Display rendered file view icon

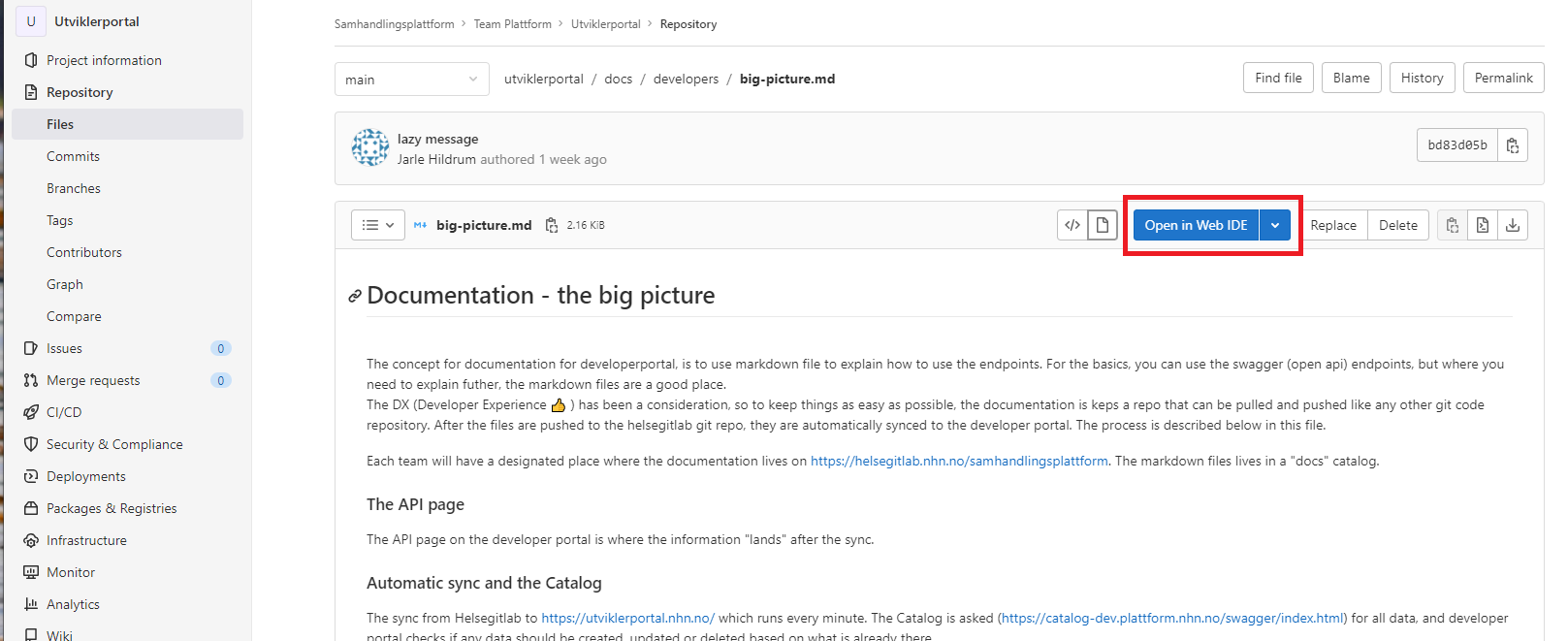tap(1103, 225)
